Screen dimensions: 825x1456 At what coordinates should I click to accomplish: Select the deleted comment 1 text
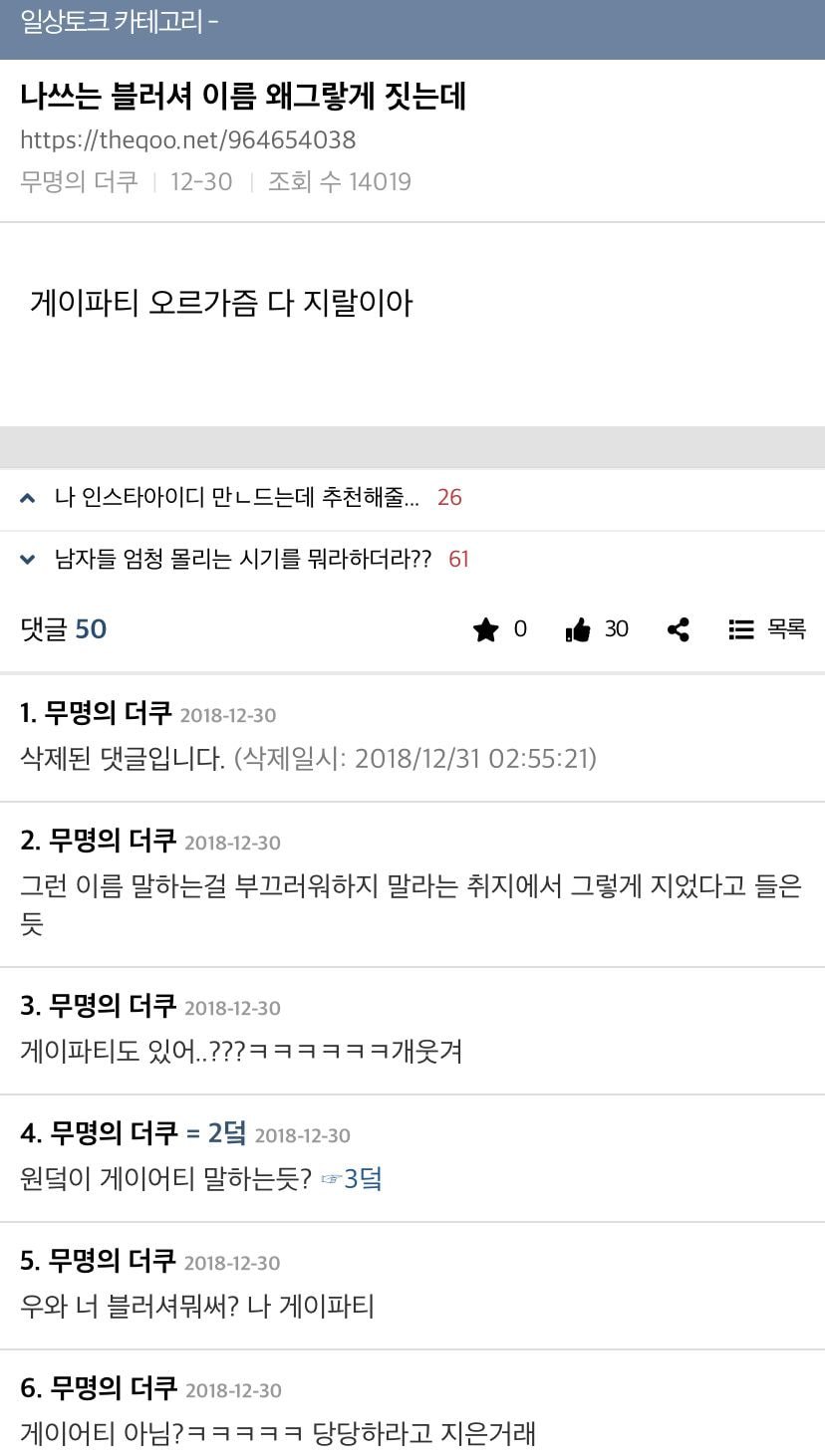pos(308,759)
